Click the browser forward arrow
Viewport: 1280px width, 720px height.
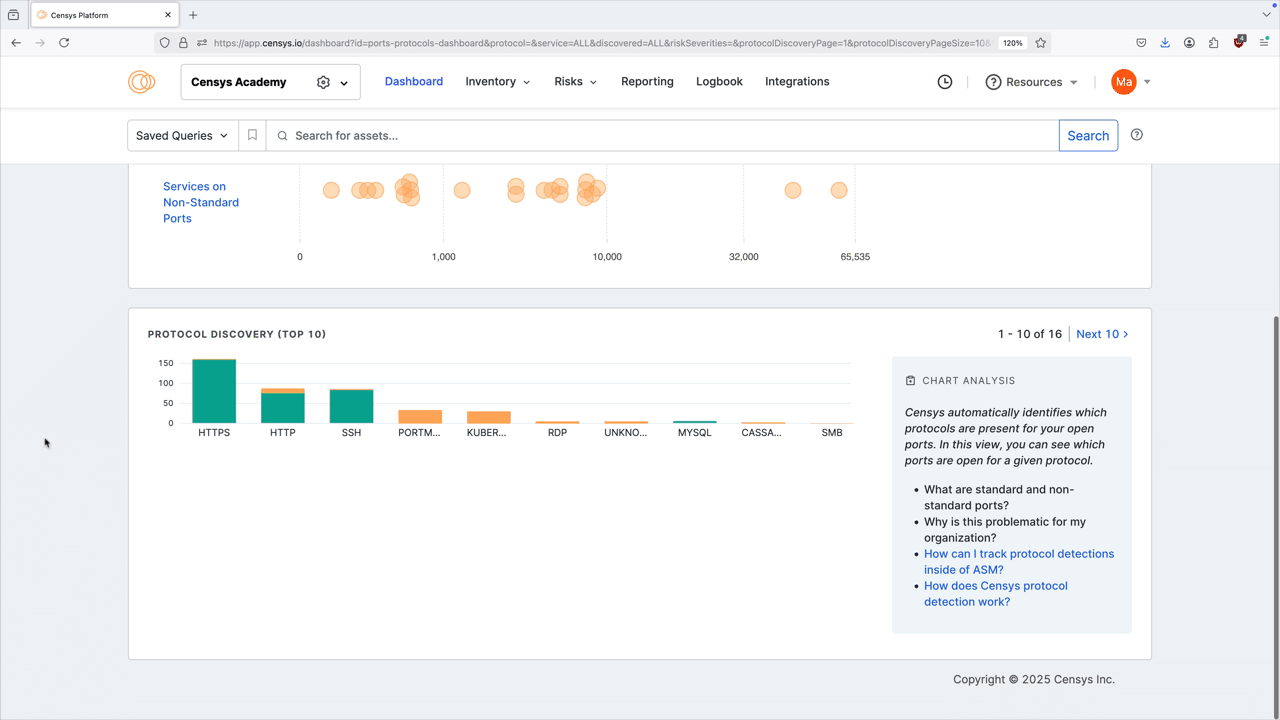pyautogui.click(x=40, y=43)
